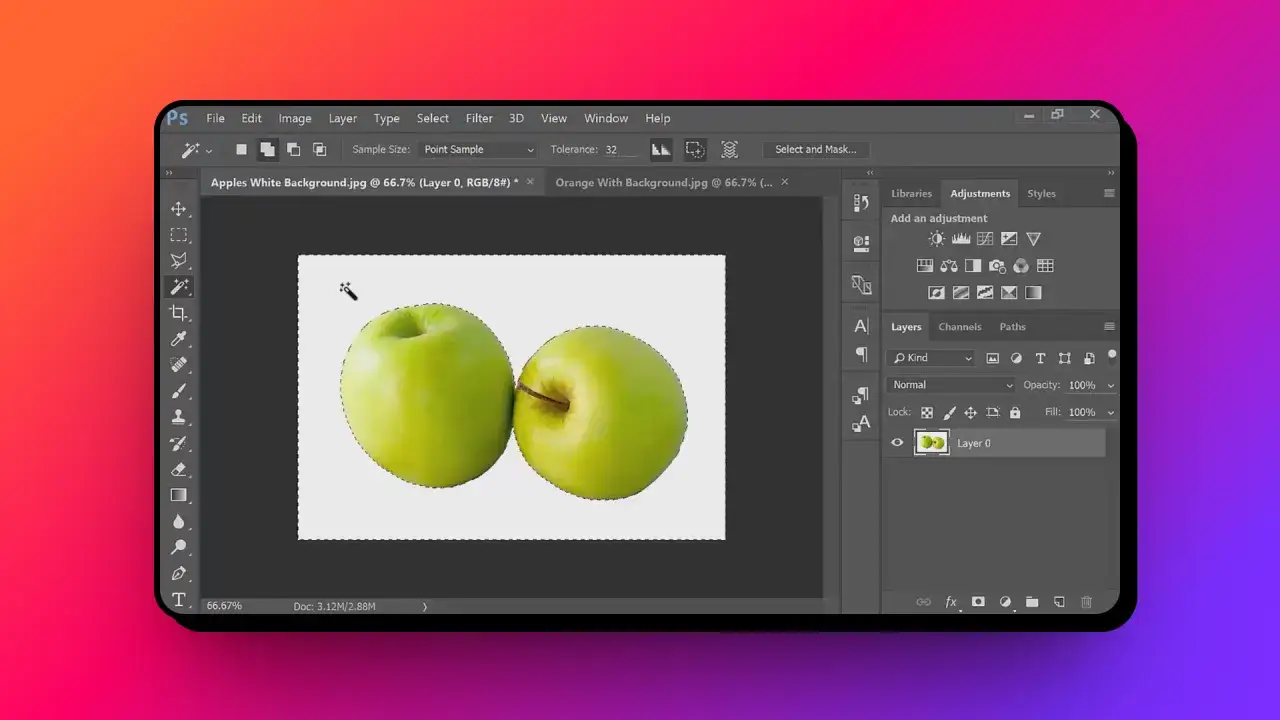Create a new layer
The height and width of the screenshot is (720, 1280).
(x=1059, y=601)
